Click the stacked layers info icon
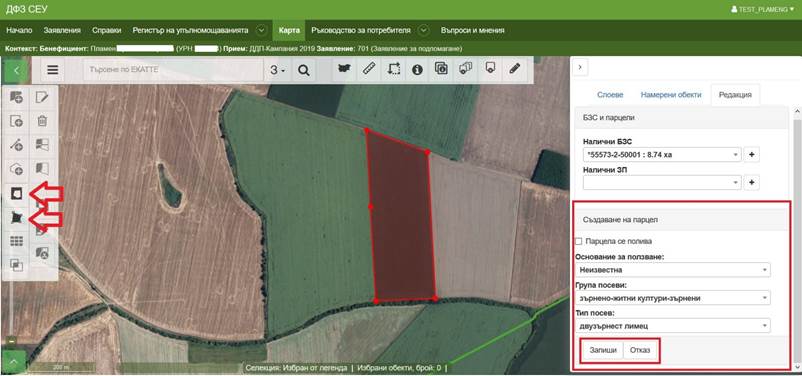This screenshot has height=376, width=802. point(441,69)
